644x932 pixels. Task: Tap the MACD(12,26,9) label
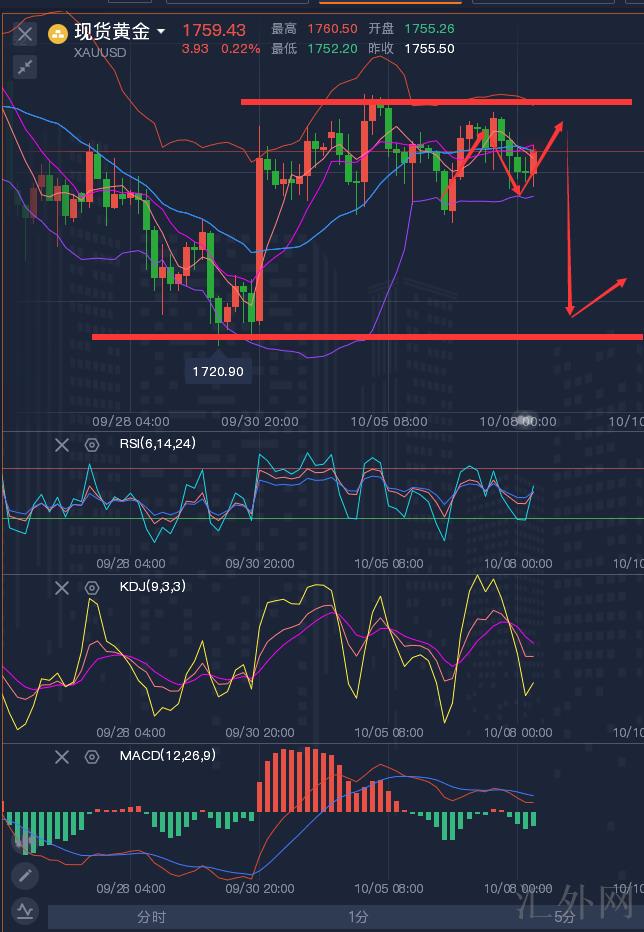(x=168, y=755)
